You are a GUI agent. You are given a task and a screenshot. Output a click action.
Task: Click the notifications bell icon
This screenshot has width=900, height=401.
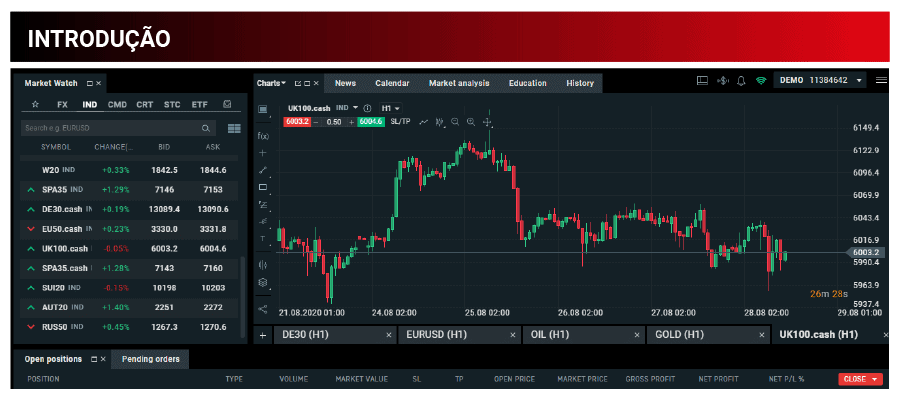(741, 81)
